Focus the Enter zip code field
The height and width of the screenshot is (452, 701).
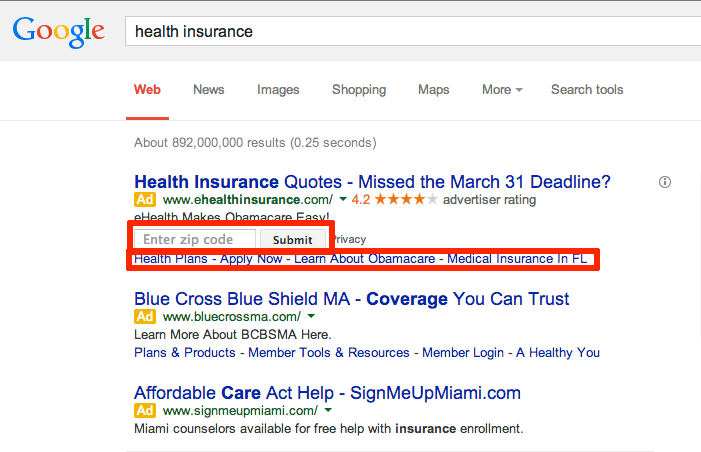tap(195, 240)
